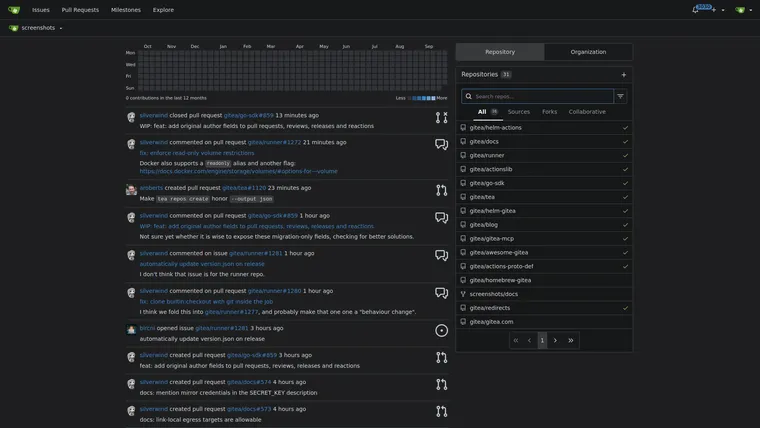Open silverwind's user profile link

click(153, 115)
